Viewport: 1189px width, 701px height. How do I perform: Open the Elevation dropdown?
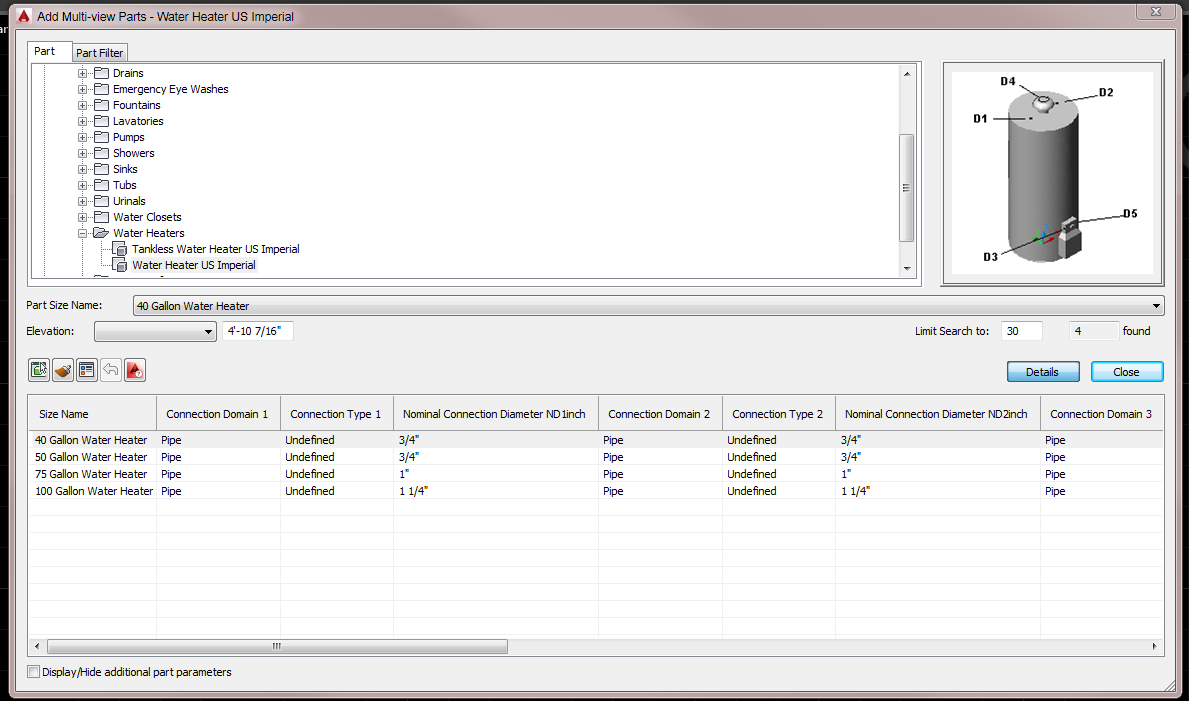click(x=155, y=332)
